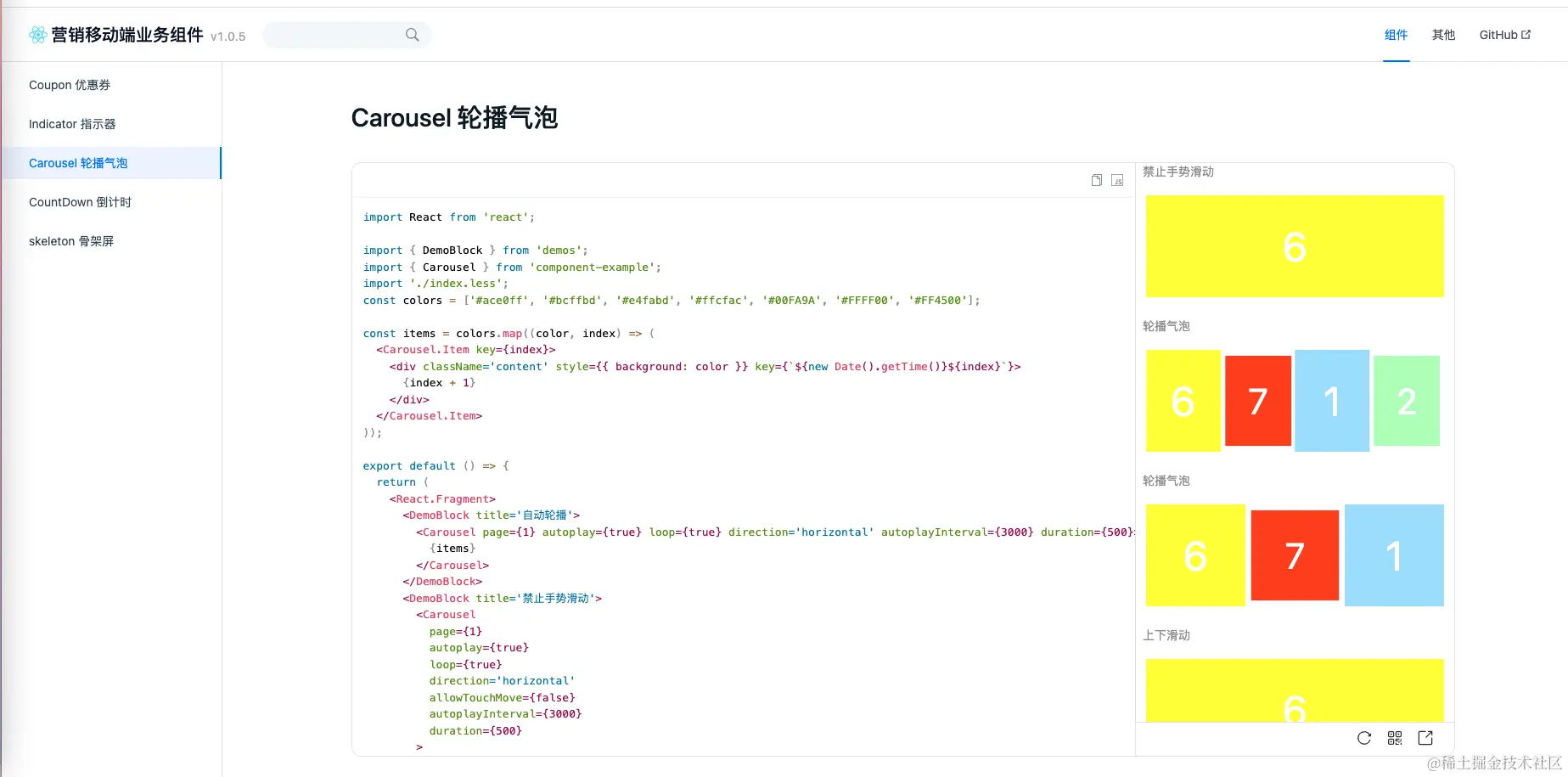The width and height of the screenshot is (1568, 777).
Task: Click the import './index.less' code line
Action: pyautogui.click(x=436, y=284)
